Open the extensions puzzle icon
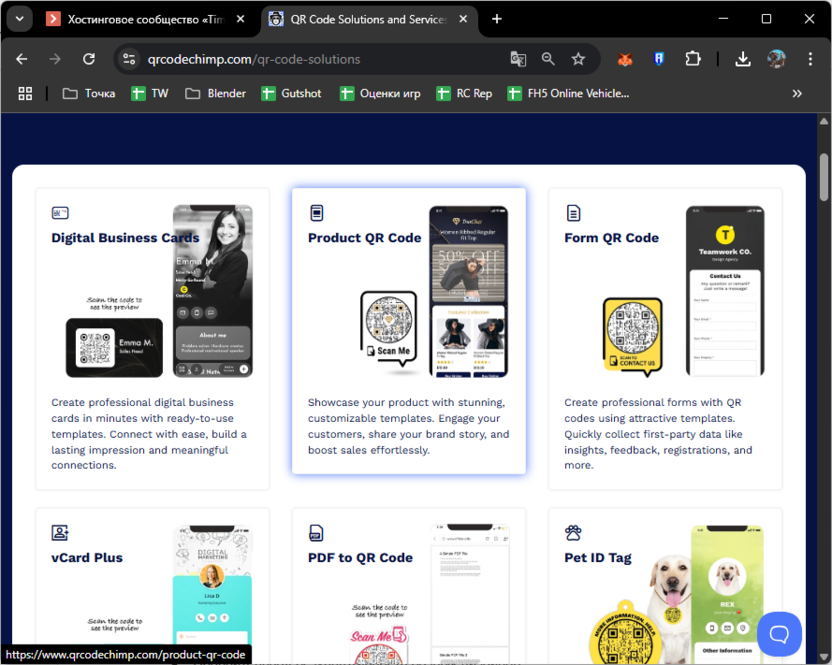This screenshot has width=832, height=665. (x=692, y=59)
